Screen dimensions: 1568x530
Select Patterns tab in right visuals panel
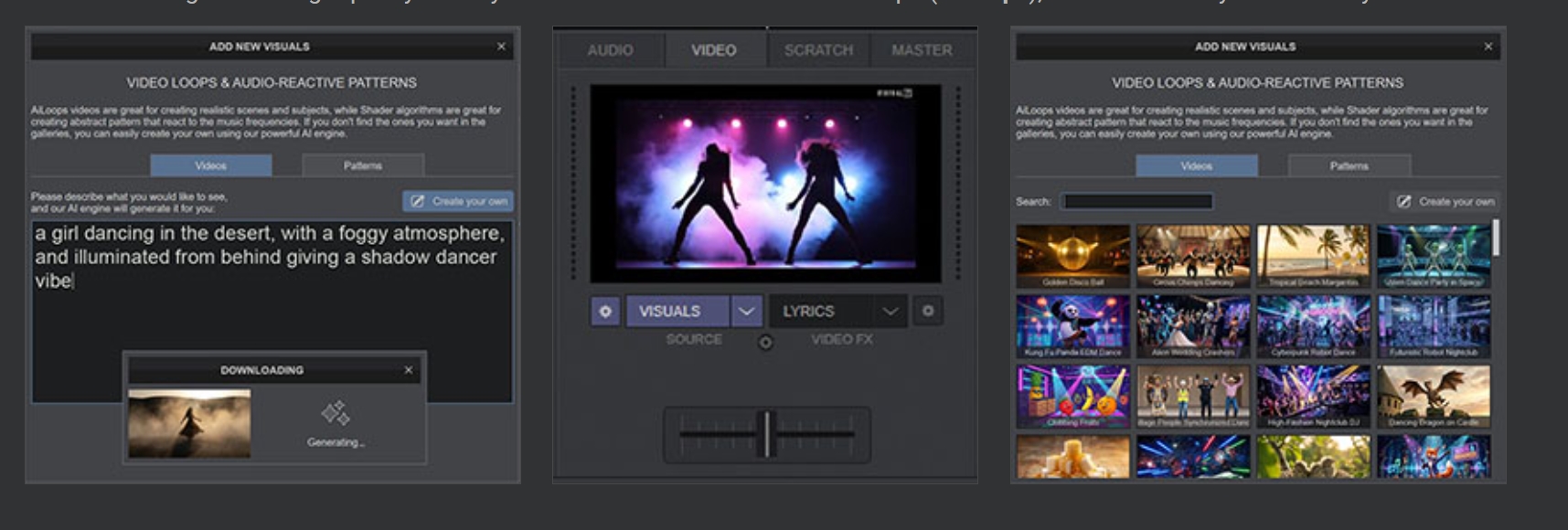(x=1349, y=166)
